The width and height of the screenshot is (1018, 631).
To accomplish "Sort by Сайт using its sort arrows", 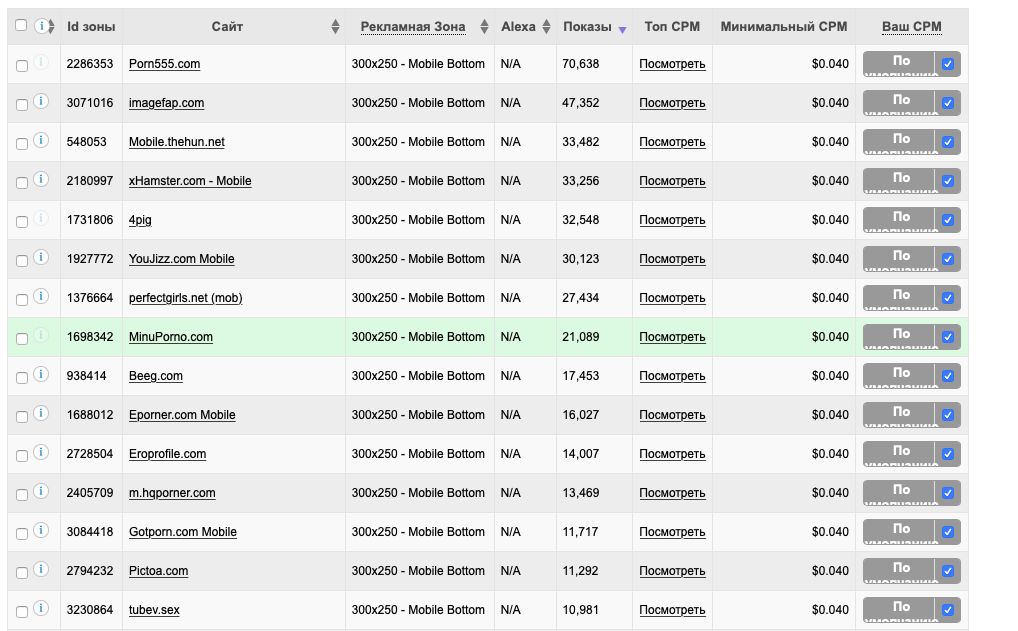I will click(x=335, y=27).
